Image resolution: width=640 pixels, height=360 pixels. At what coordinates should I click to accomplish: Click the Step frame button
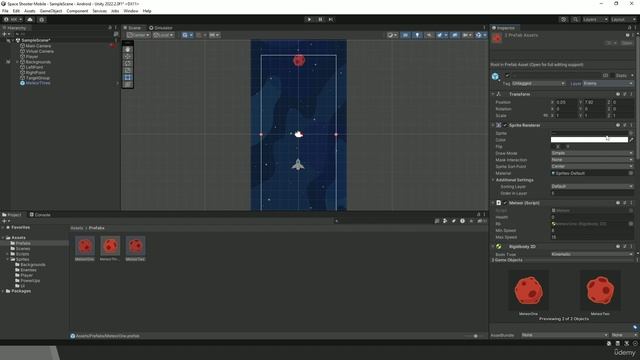(x=331, y=19)
